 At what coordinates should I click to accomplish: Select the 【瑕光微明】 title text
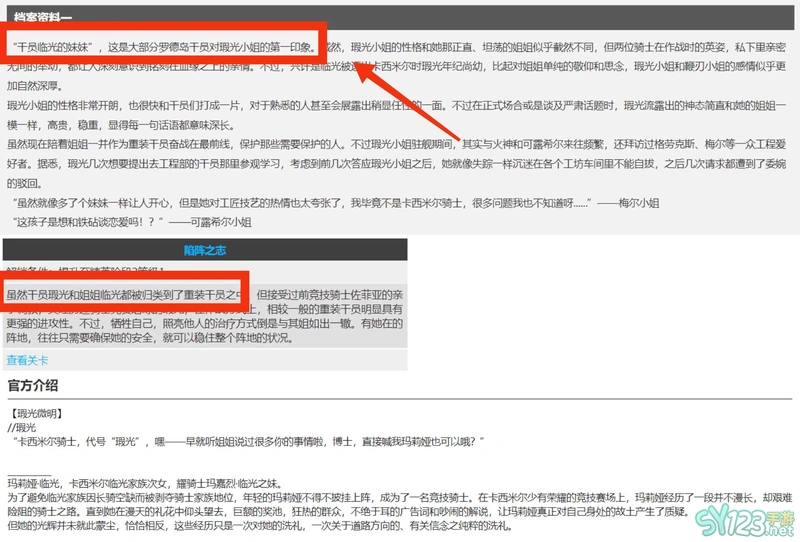[36, 413]
